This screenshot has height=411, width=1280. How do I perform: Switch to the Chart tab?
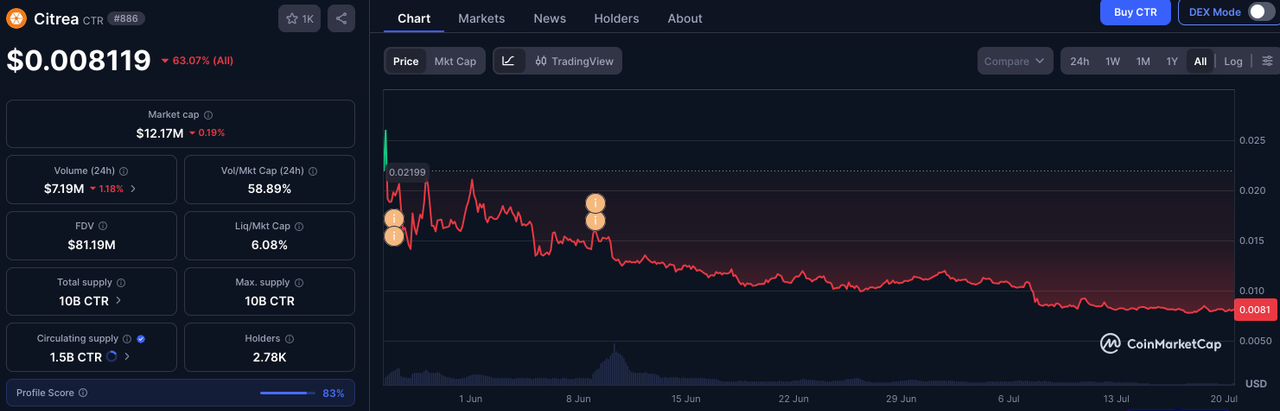pos(414,18)
